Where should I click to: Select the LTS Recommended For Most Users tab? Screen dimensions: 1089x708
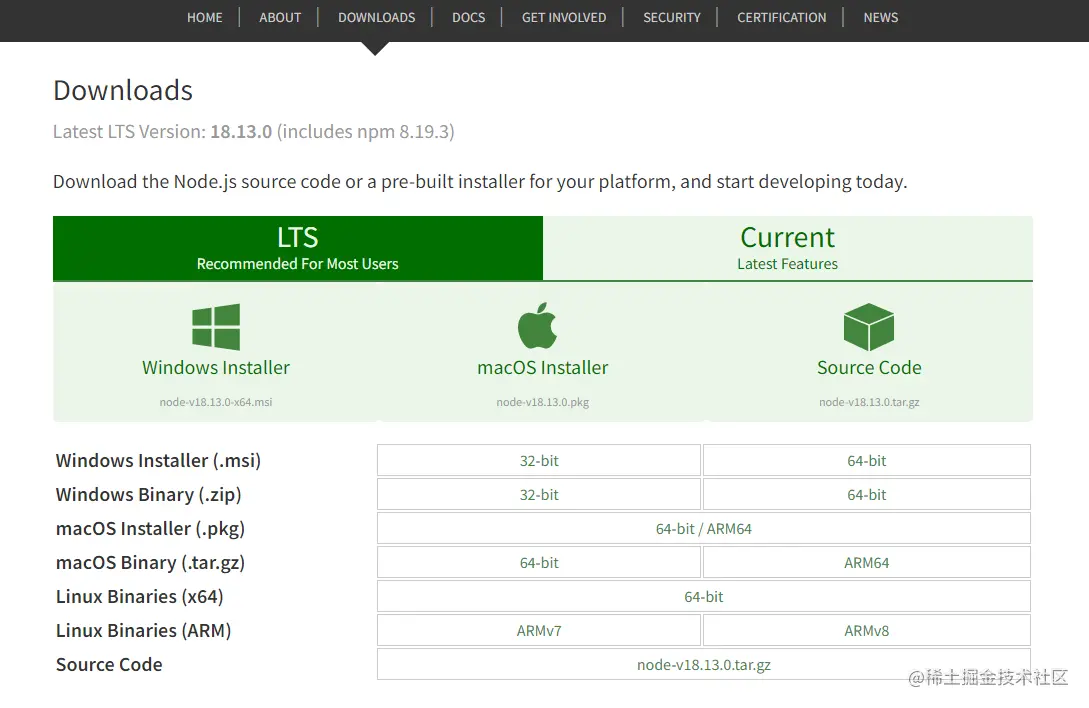pyautogui.click(x=298, y=248)
